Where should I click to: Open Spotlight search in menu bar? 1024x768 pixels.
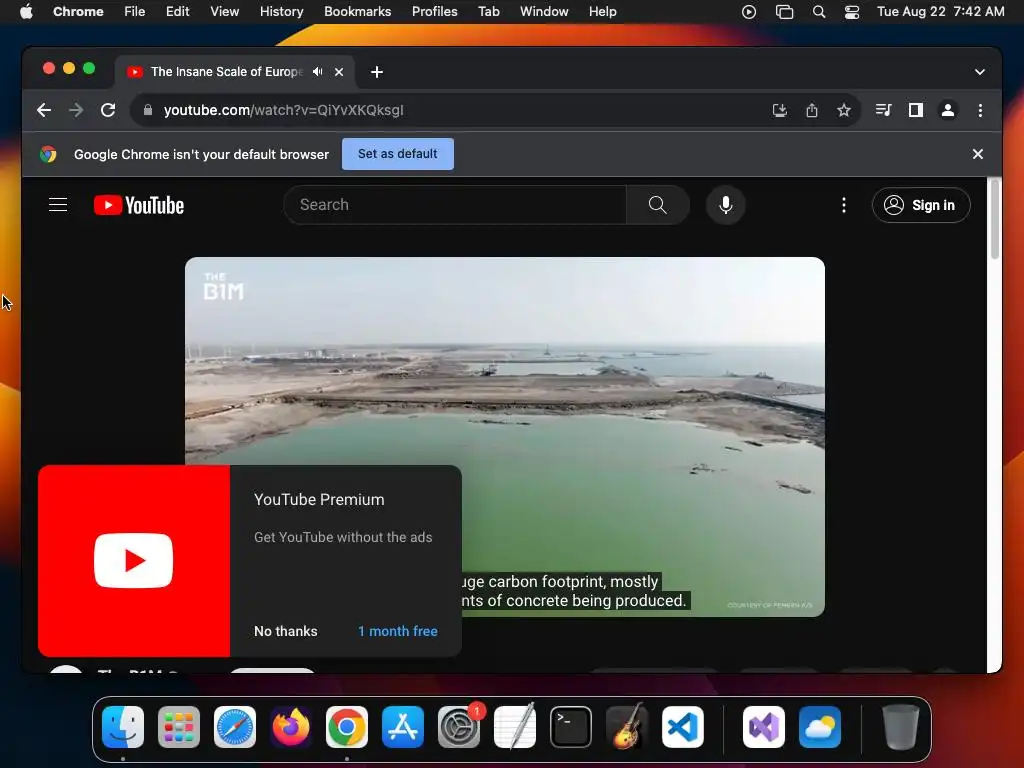pos(818,12)
